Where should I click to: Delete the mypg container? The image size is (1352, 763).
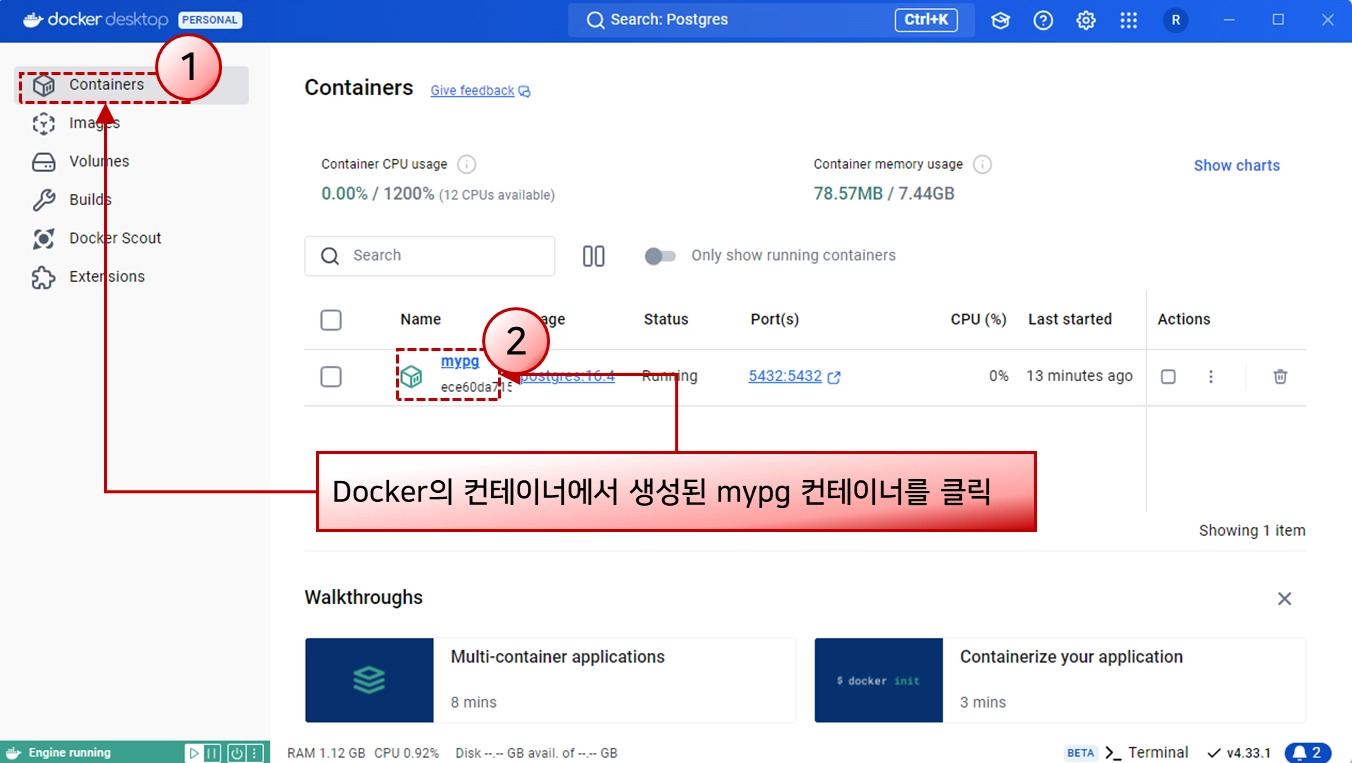coord(1280,377)
